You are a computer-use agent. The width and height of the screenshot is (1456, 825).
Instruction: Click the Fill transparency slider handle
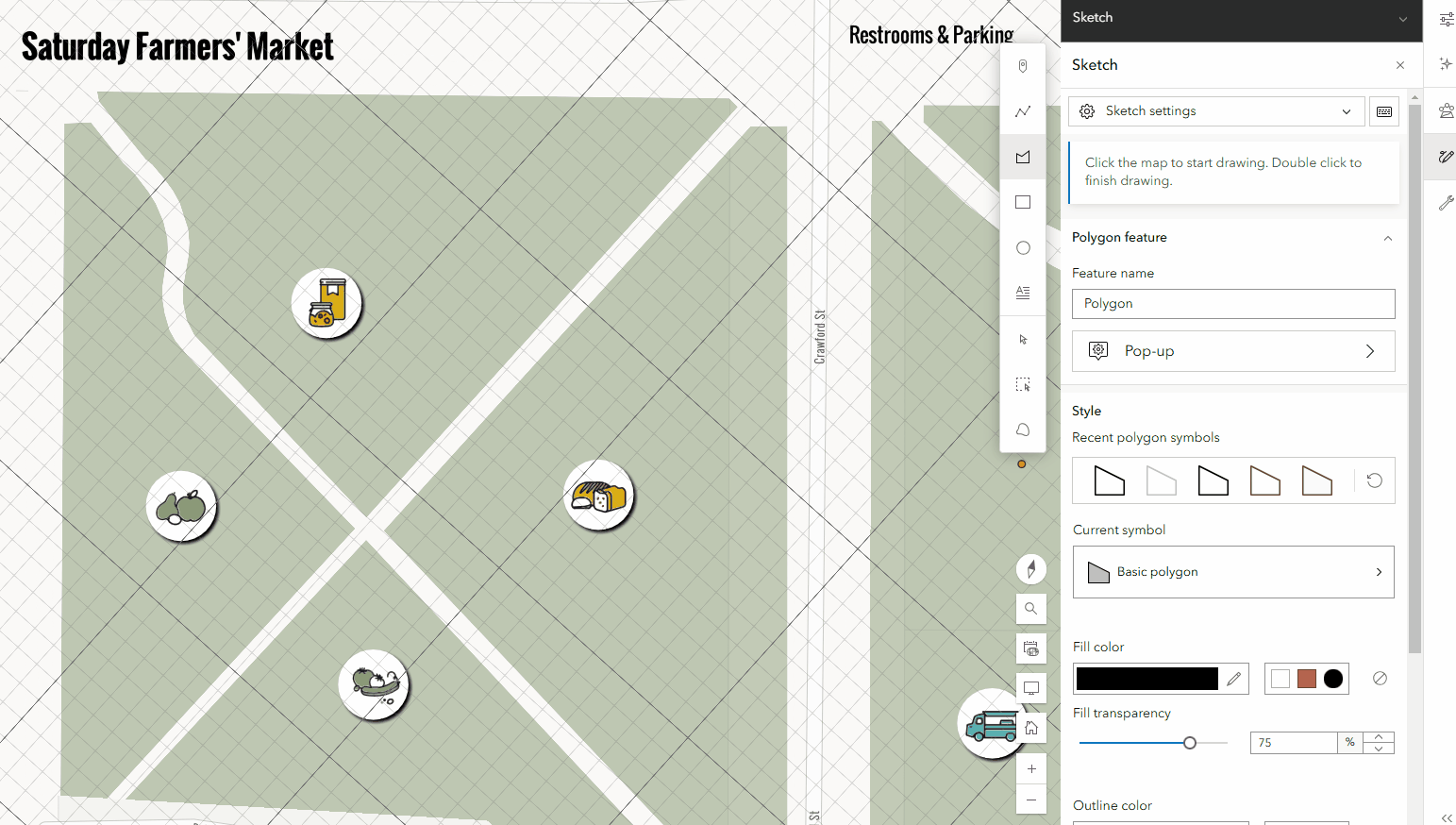pos(1190,743)
